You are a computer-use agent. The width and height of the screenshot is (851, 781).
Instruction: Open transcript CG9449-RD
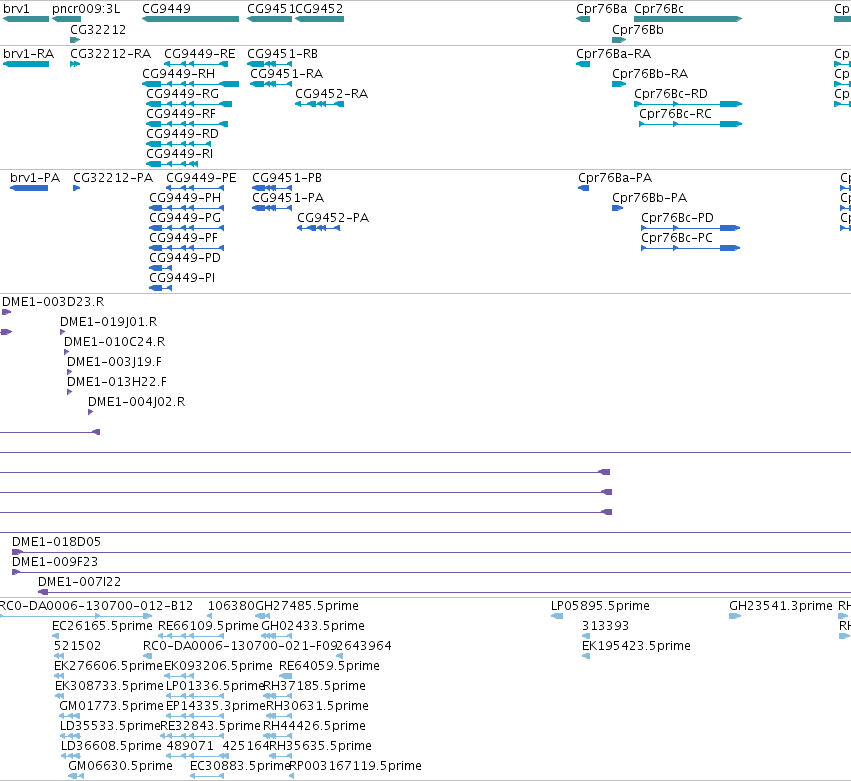[182, 134]
